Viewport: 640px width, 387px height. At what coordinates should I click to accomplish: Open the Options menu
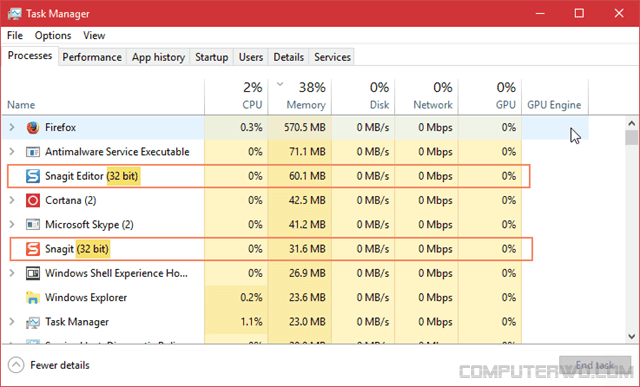coord(53,36)
